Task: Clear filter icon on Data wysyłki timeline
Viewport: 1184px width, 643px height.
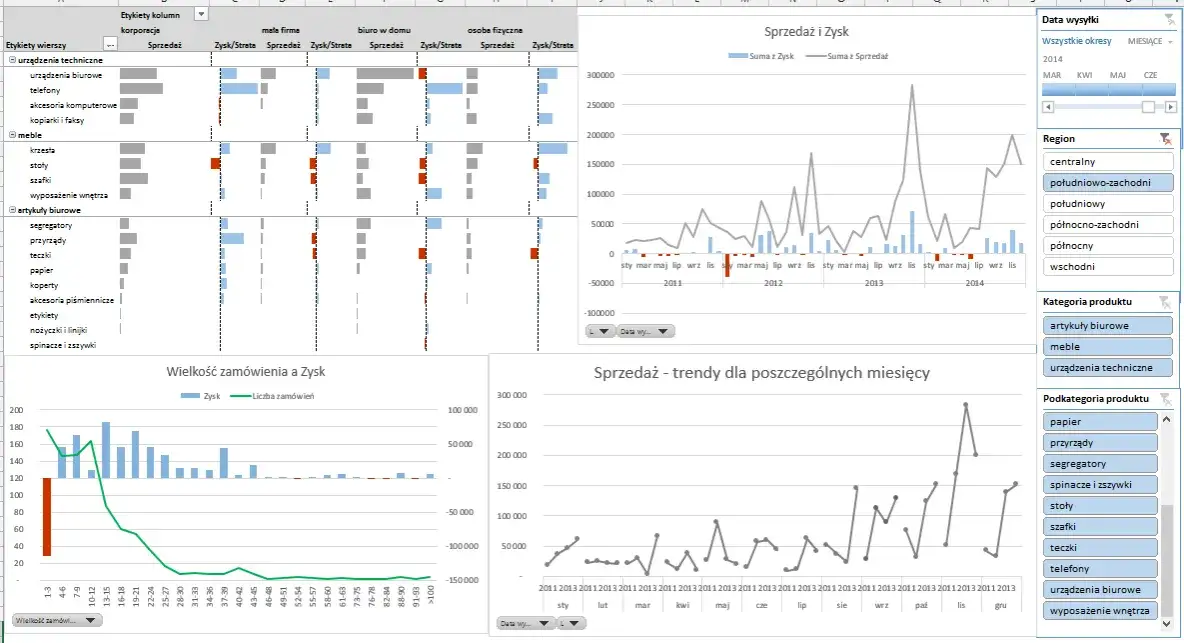Action: pos(1169,20)
